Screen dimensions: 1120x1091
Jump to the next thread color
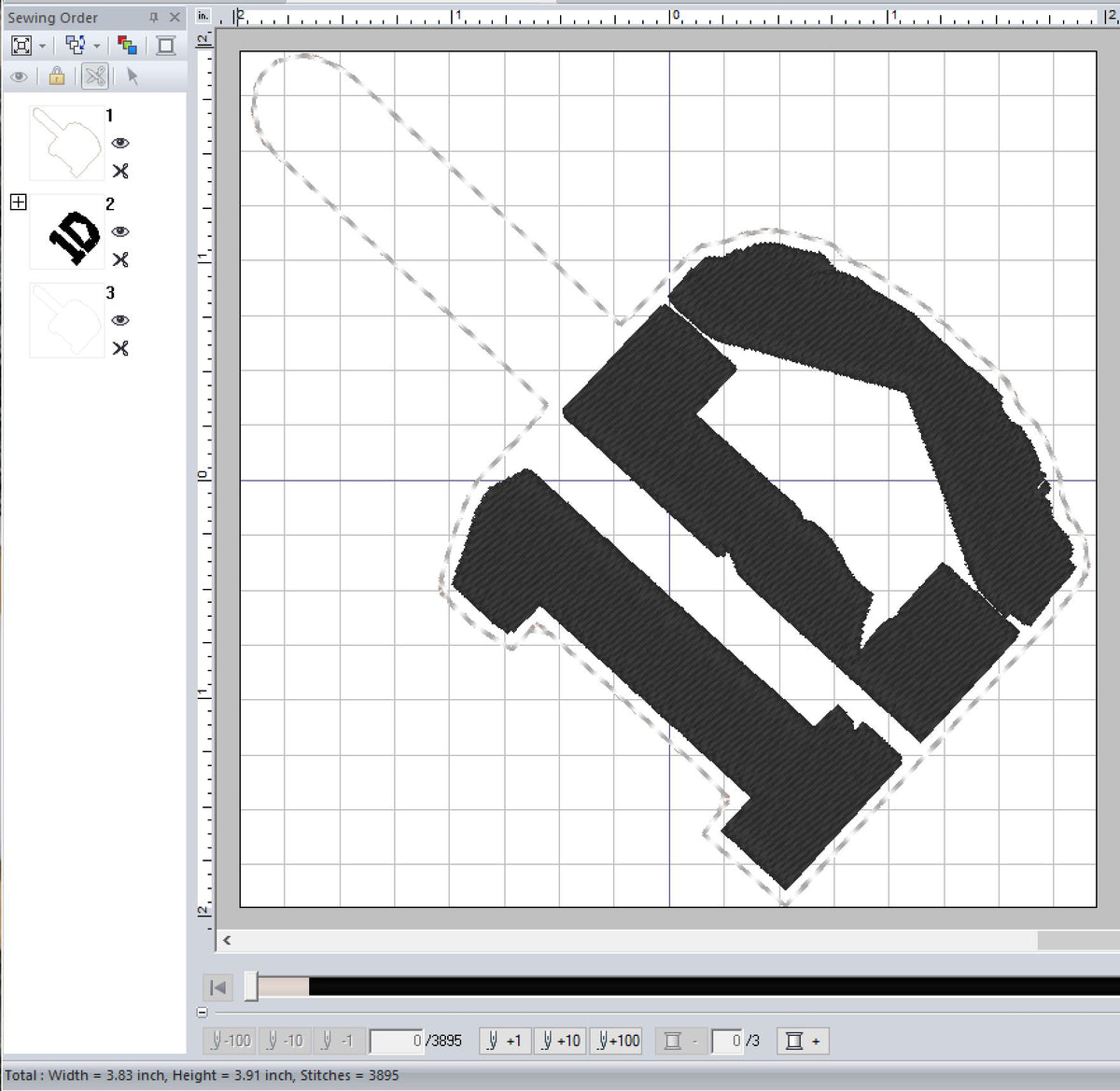click(803, 1041)
